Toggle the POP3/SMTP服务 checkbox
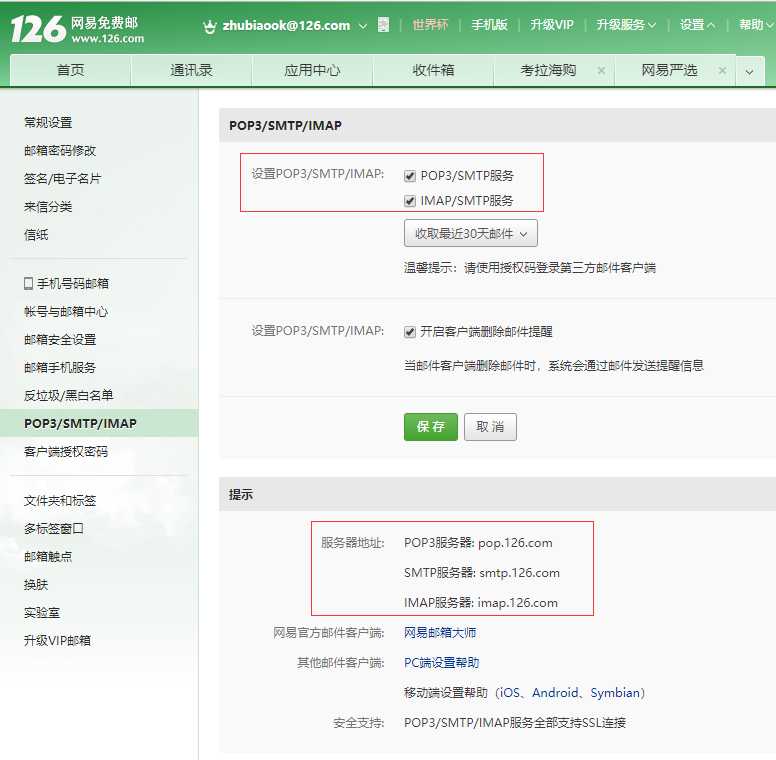 click(410, 176)
